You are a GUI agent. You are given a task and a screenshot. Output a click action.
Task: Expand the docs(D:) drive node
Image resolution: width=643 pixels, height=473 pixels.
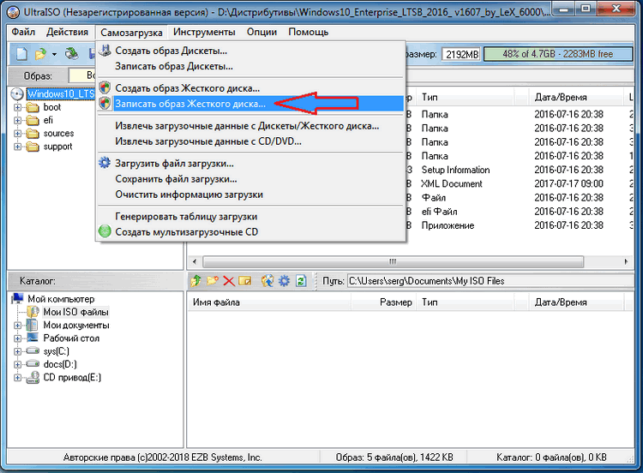pos(18,365)
